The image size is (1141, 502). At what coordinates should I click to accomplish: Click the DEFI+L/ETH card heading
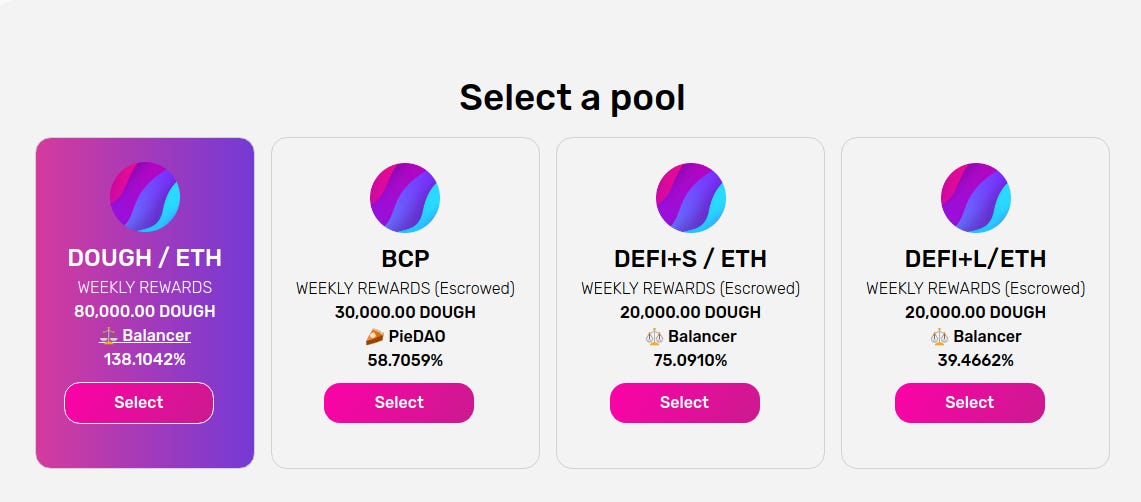[x=976, y=259]
